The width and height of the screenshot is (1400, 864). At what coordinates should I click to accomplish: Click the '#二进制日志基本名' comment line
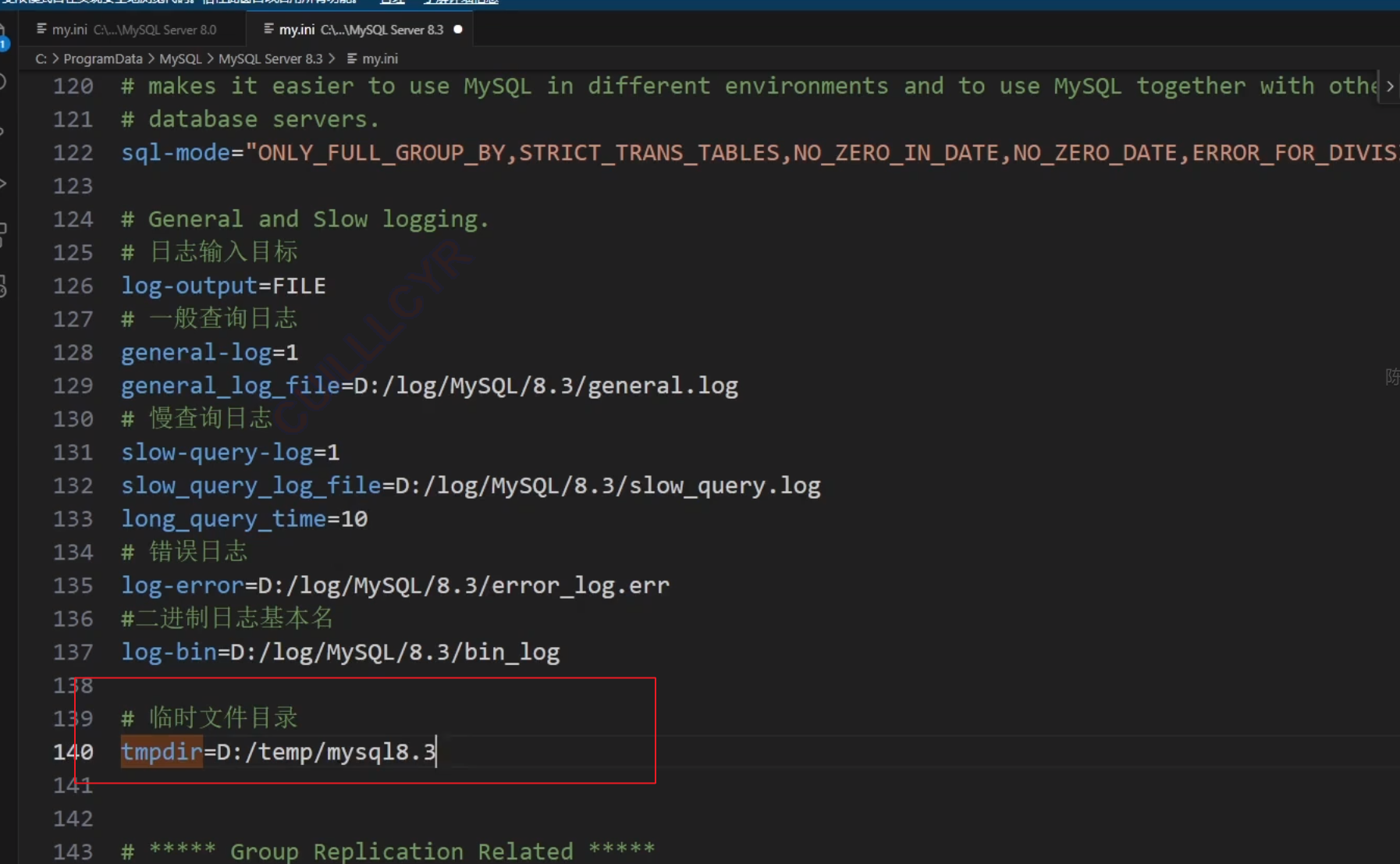point(227,619)
